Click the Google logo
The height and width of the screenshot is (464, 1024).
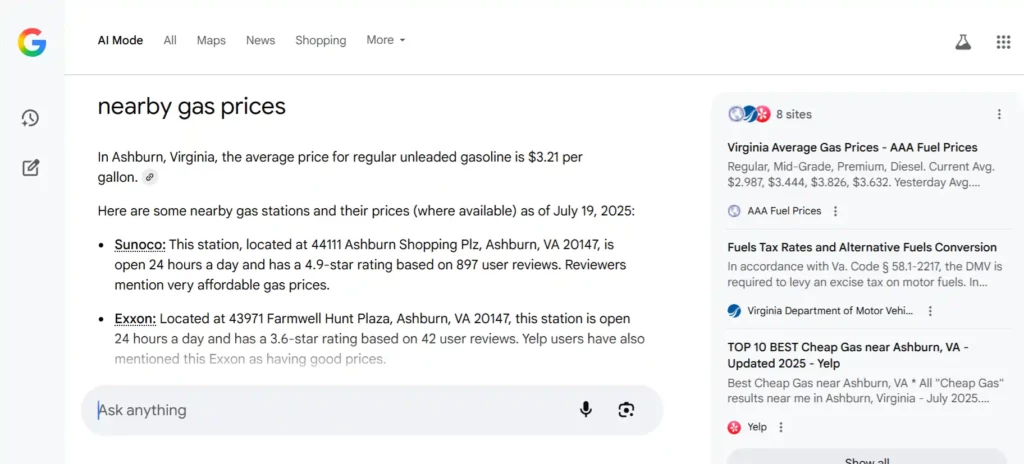click(x=32, y=42)
